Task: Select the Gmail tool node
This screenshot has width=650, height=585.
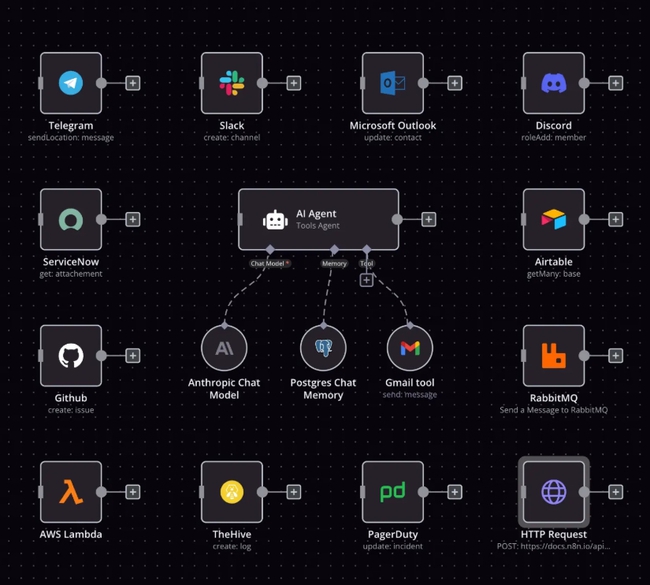Action: tap(410, 348)
